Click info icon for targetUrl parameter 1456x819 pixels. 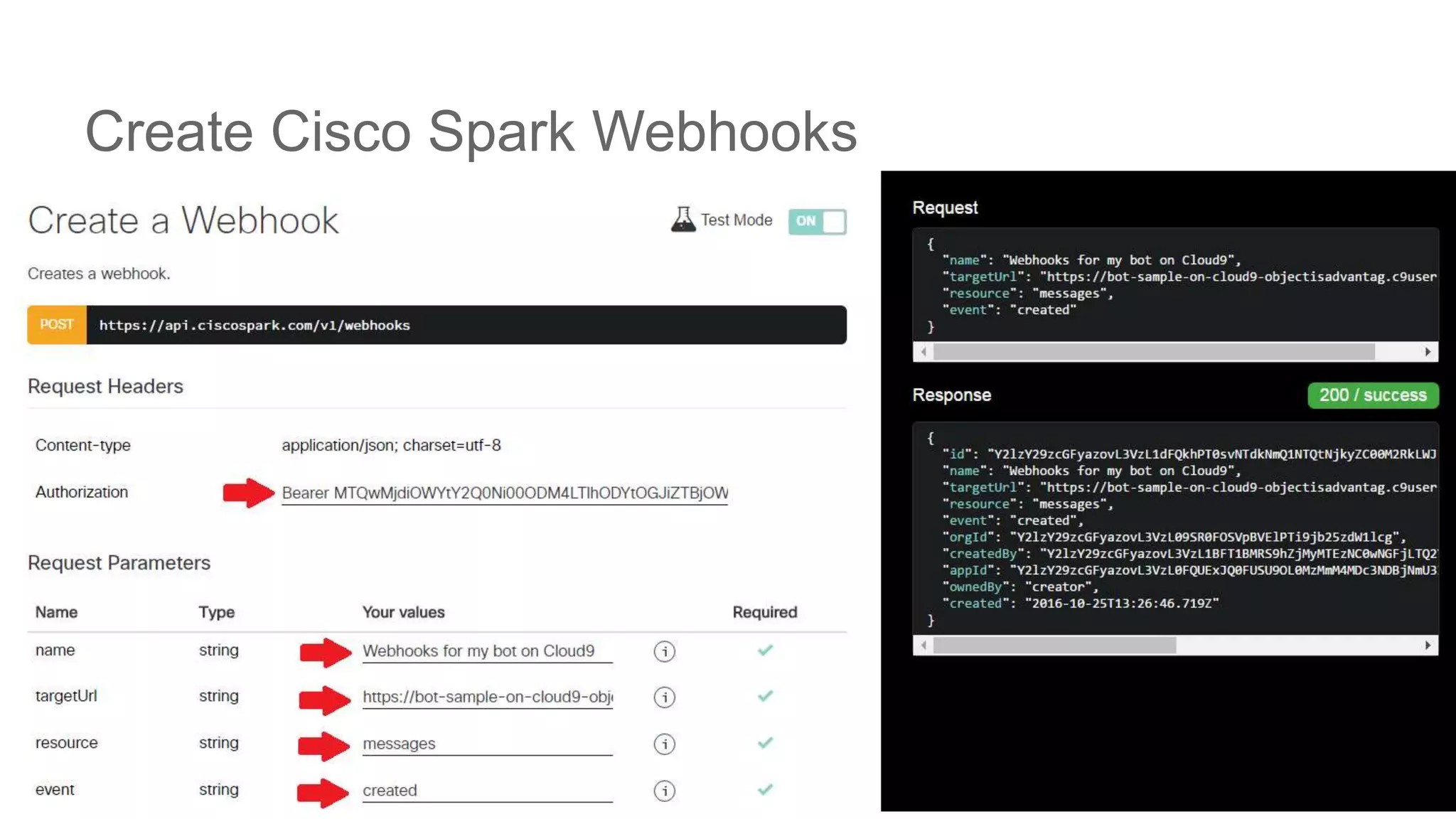tap(664, 697)
